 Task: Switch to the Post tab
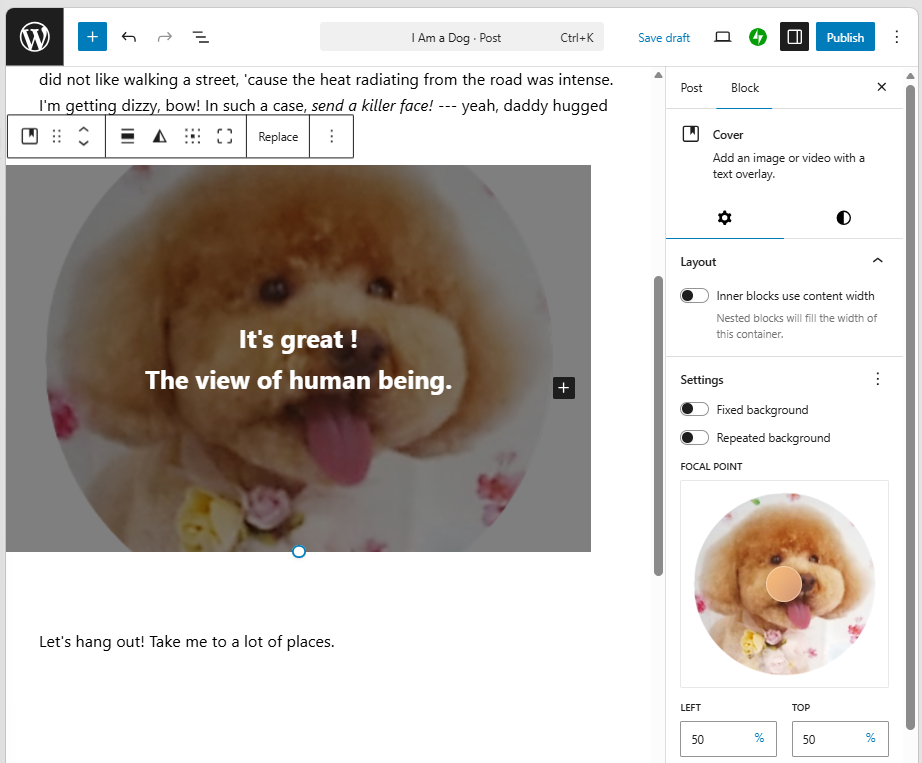tap(691, 88)
